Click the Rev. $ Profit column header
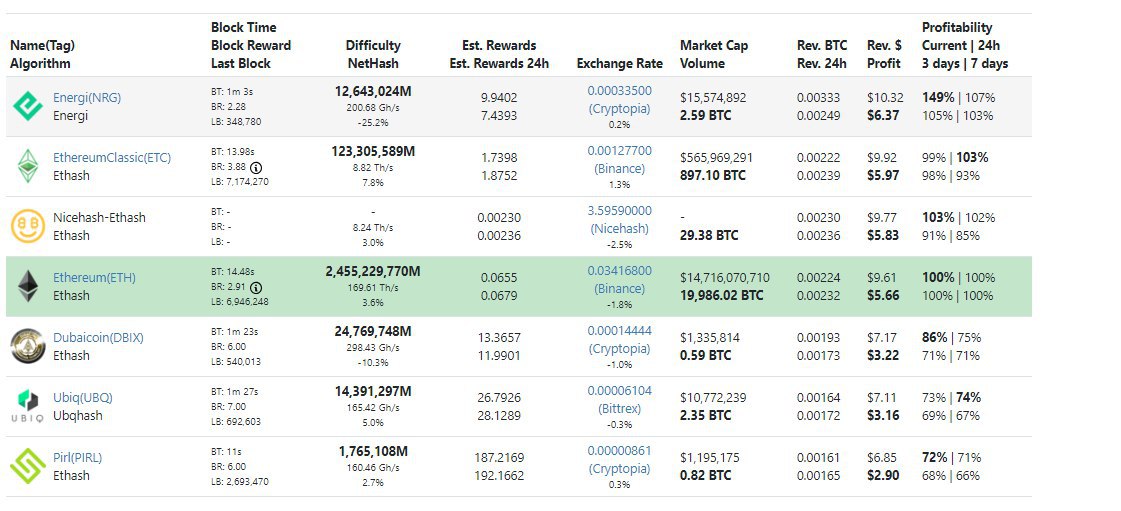The height and width of the screenshot is (511, 1121). (x=884, y=54)
